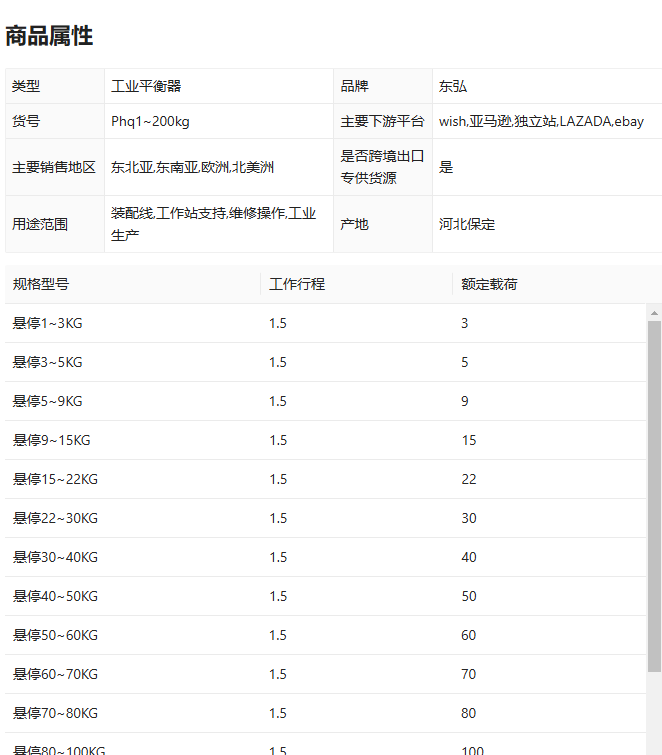Click the 额定载荷 column header
This screenshot has height=755, width=662.
(x=489, y=284)
